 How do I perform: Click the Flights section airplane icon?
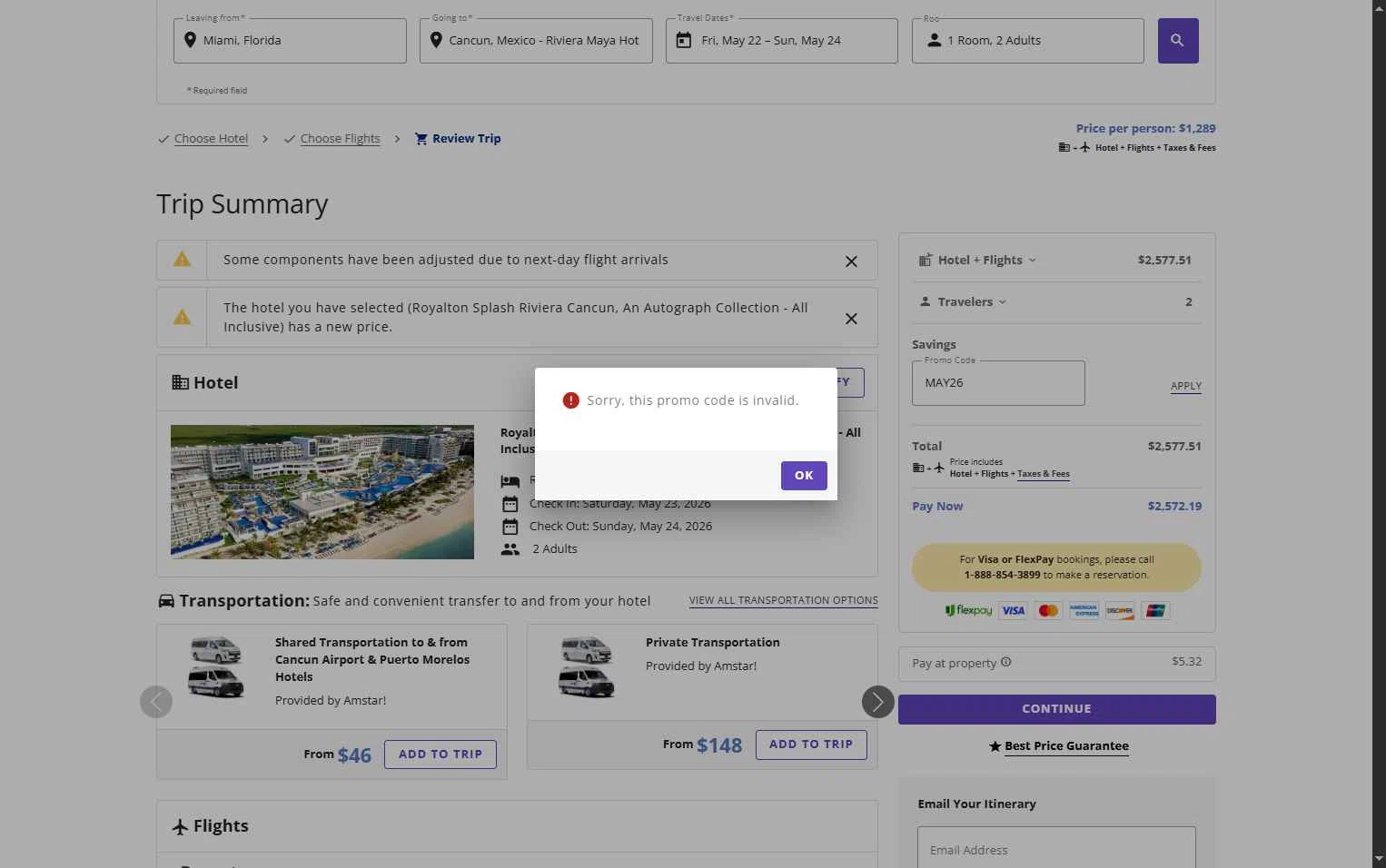click(180, 826)
